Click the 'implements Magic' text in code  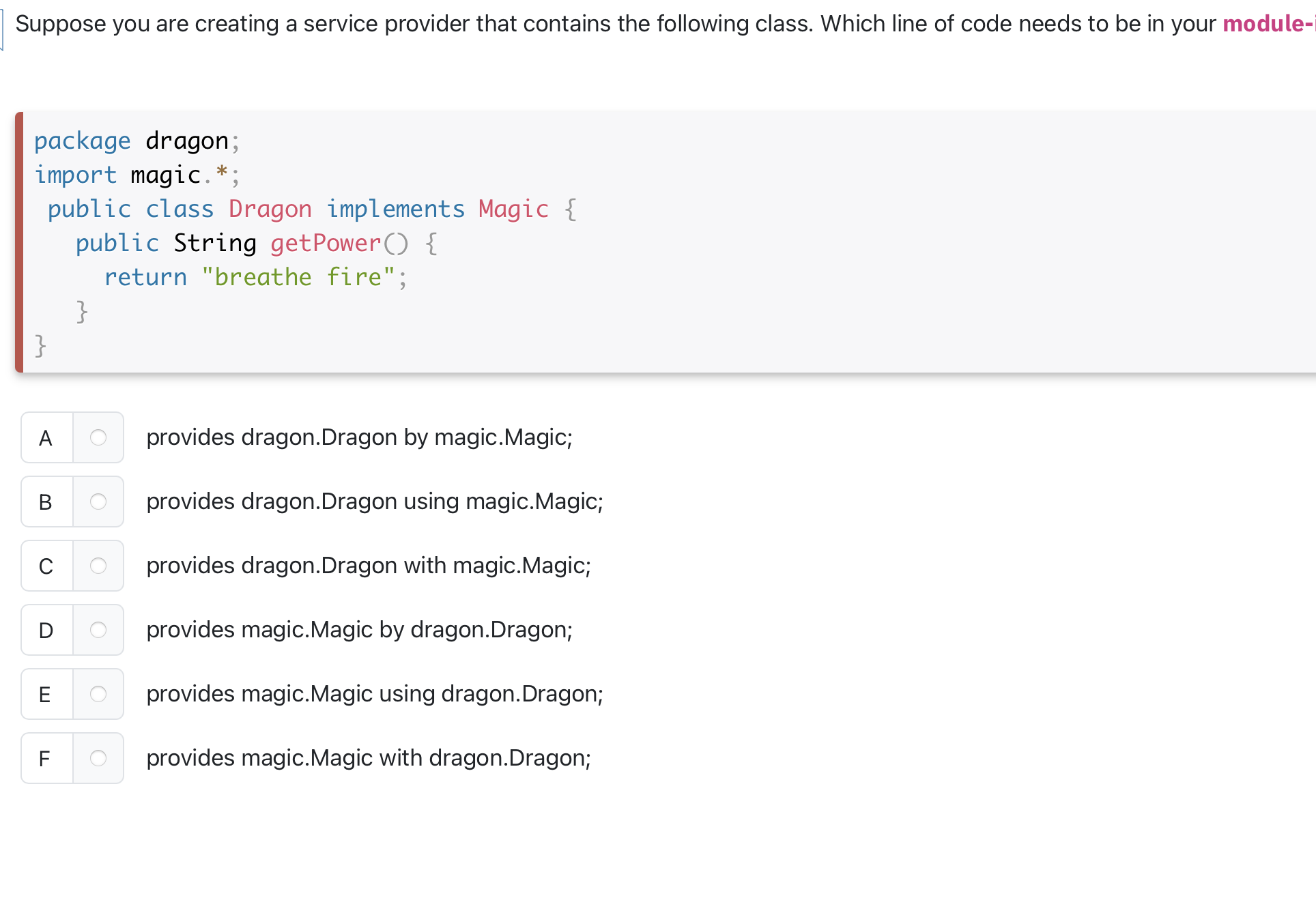[437, 209]
